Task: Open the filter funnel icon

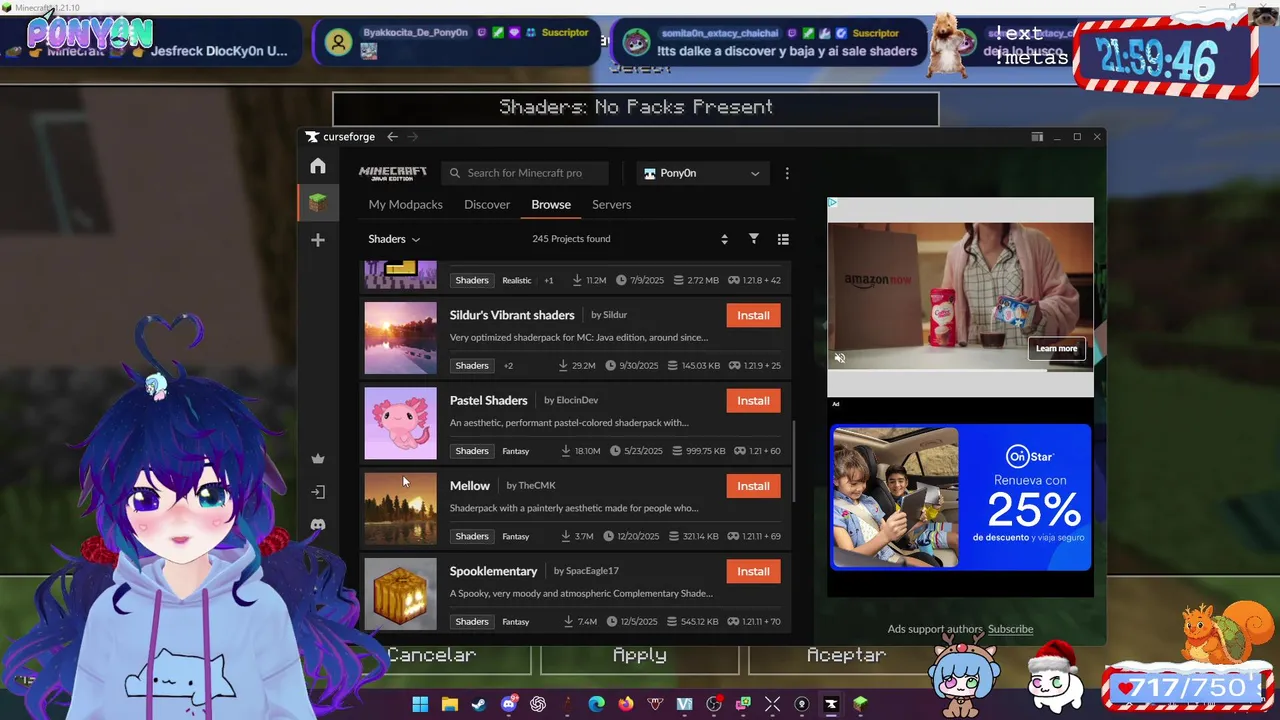Action: click(754, 239)
